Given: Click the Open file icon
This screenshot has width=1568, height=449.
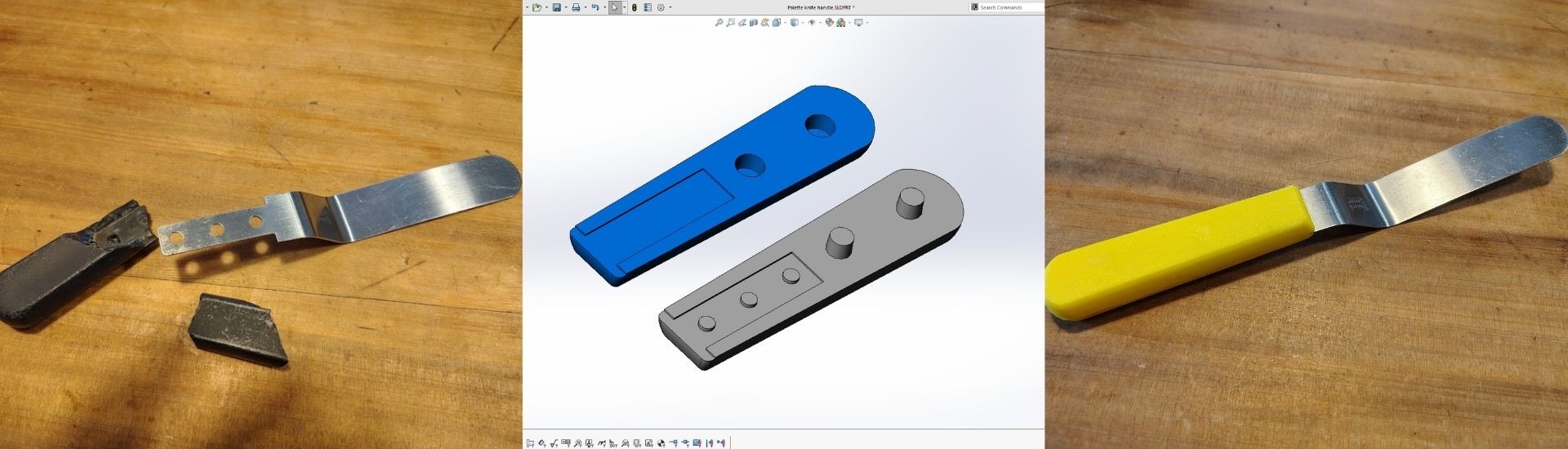Looking at the screenshot, I should (x=537, y=7).
